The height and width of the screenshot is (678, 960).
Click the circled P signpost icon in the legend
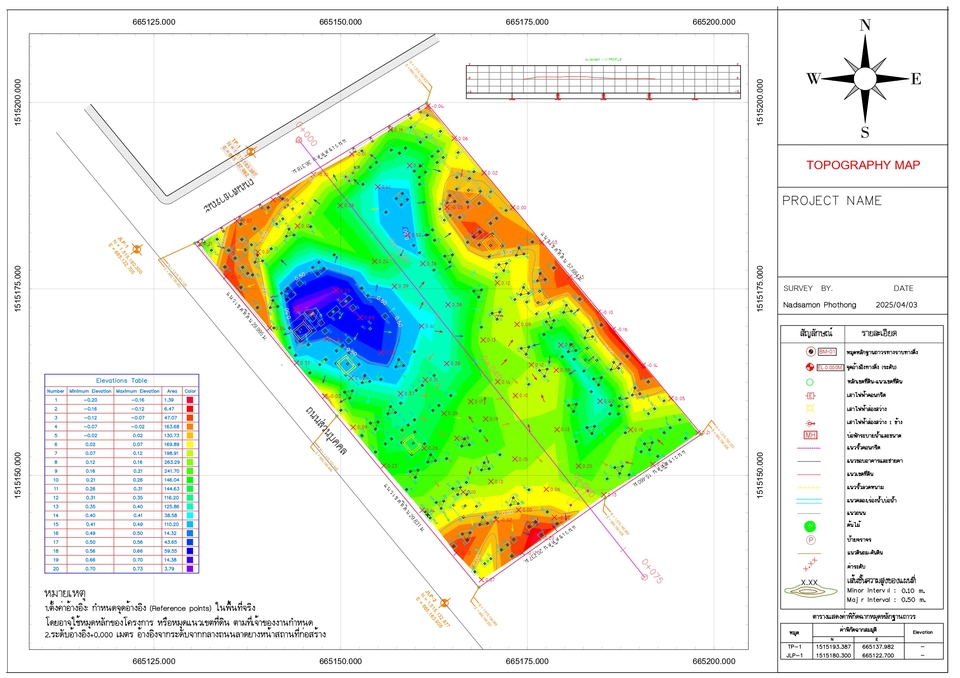coord(812,539)
